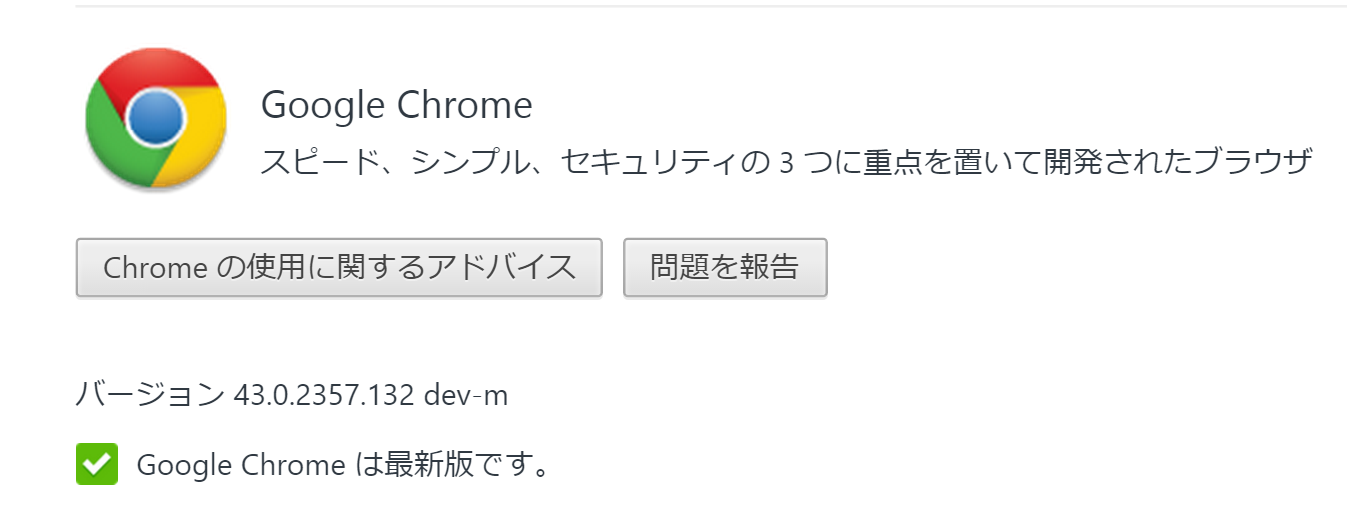Click the blue center circle of Chrome logo
This screenshot has height=527, width=1347.
pyautogui.click(x=156, y=119)
